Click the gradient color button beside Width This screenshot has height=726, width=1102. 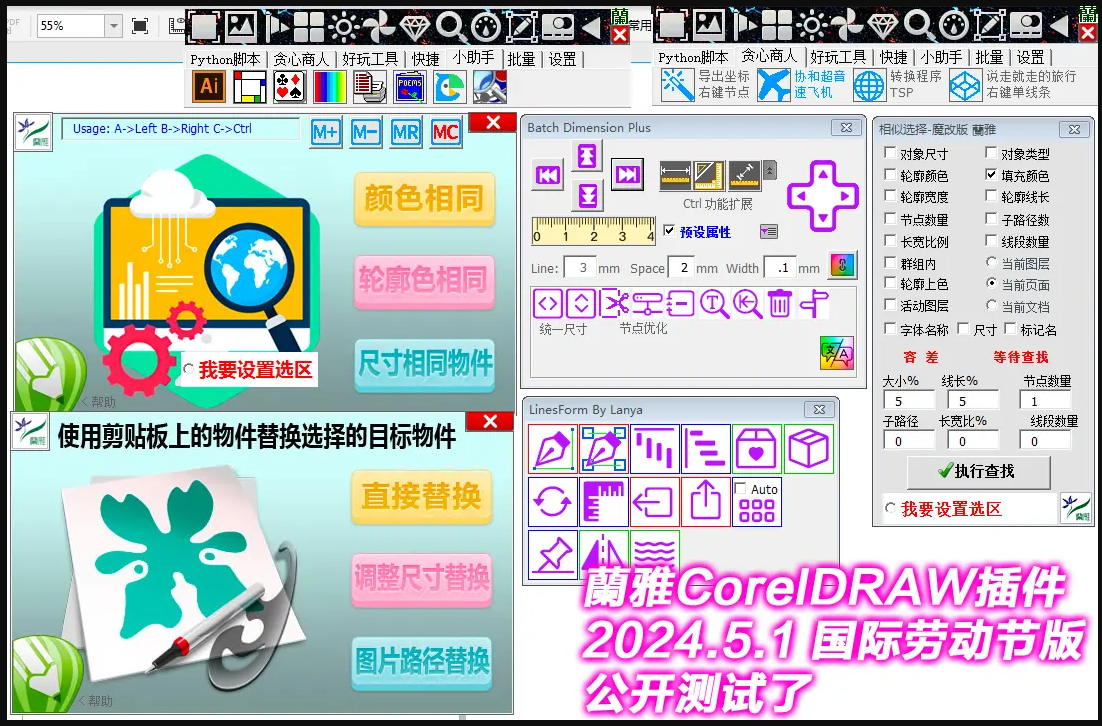tap(843, 266)
